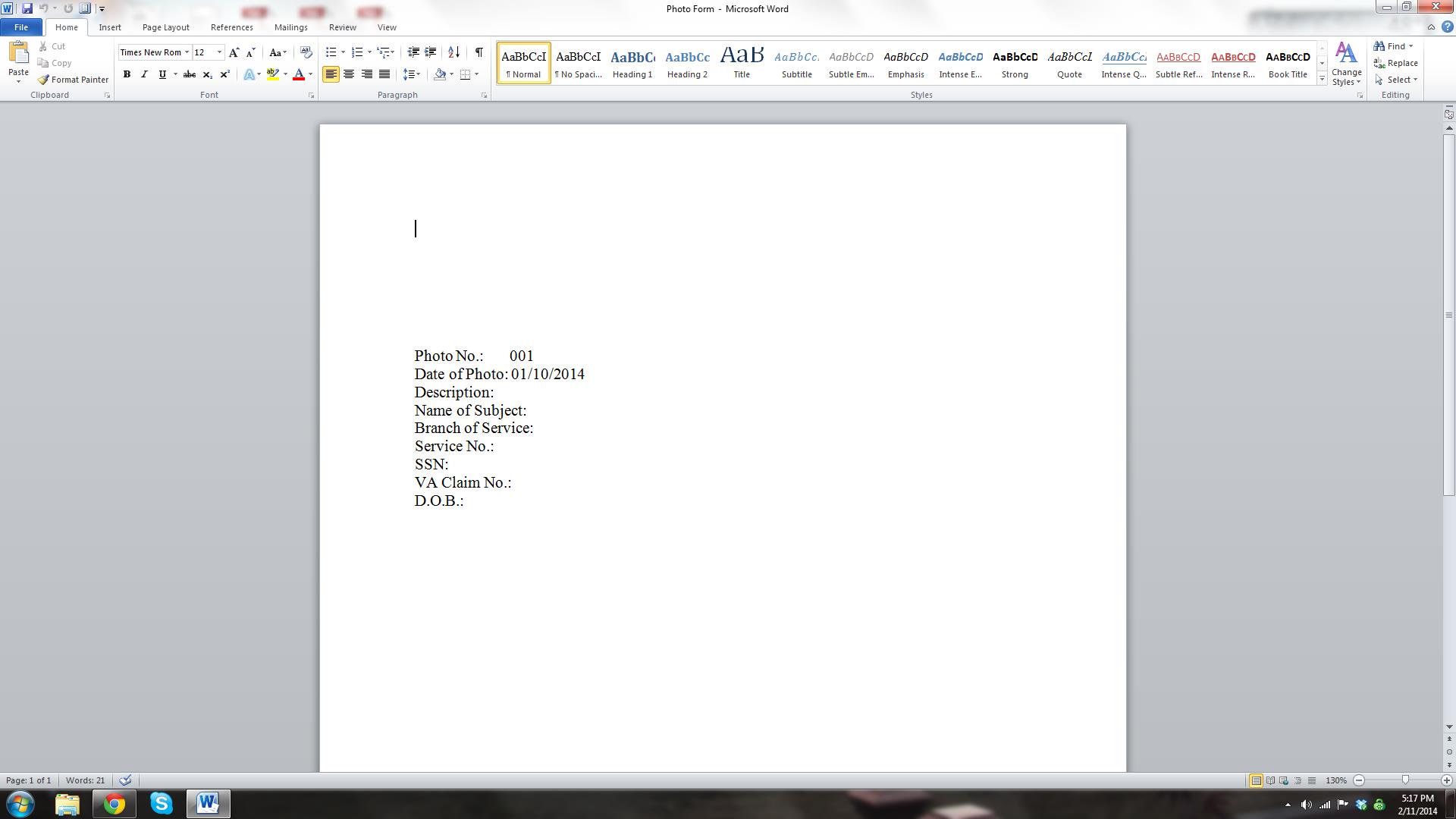Image resolution: width=1456 pixels, height=819 pixels.
Task: Click the Clear Formatting eraser icon
Action: coord(306,52)
